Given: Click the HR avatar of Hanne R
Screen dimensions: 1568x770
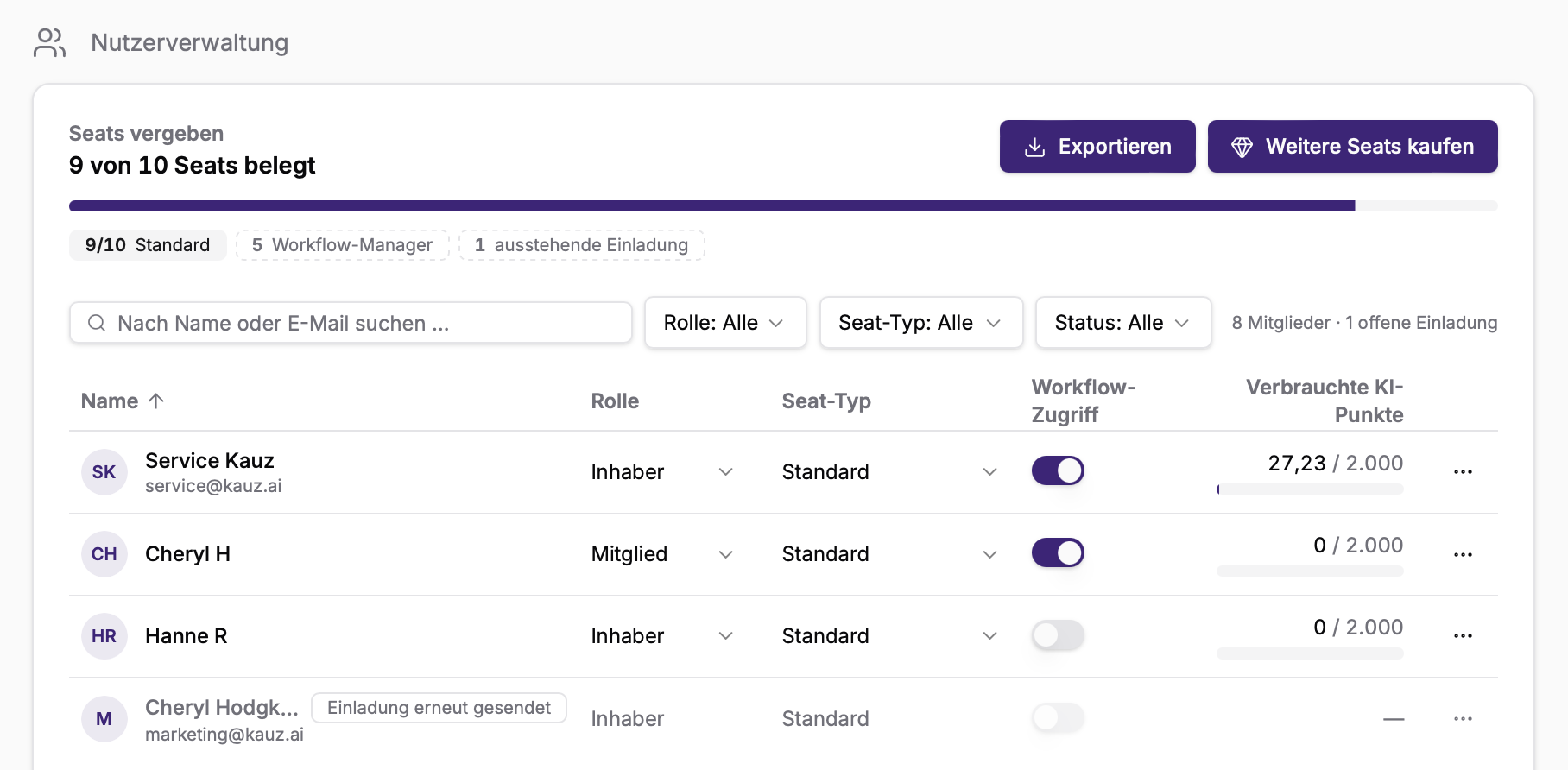Looking at the screenshot, I should pyautogui.click(x=104, y=636).
